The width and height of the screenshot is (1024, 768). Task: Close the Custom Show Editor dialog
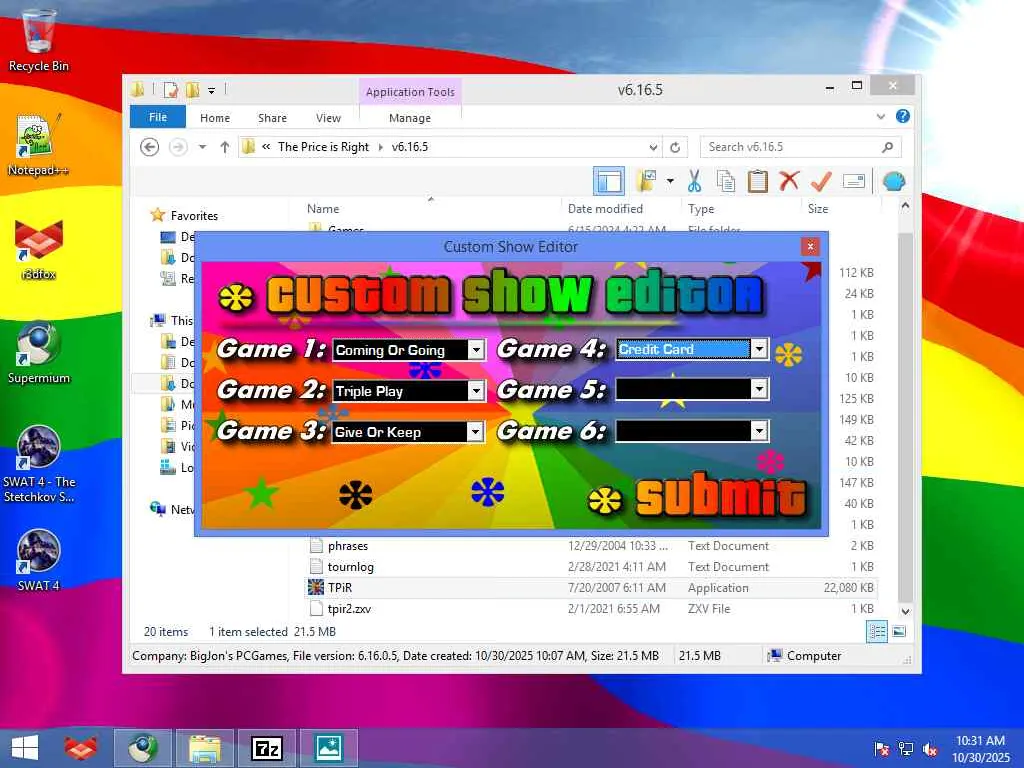810,246
